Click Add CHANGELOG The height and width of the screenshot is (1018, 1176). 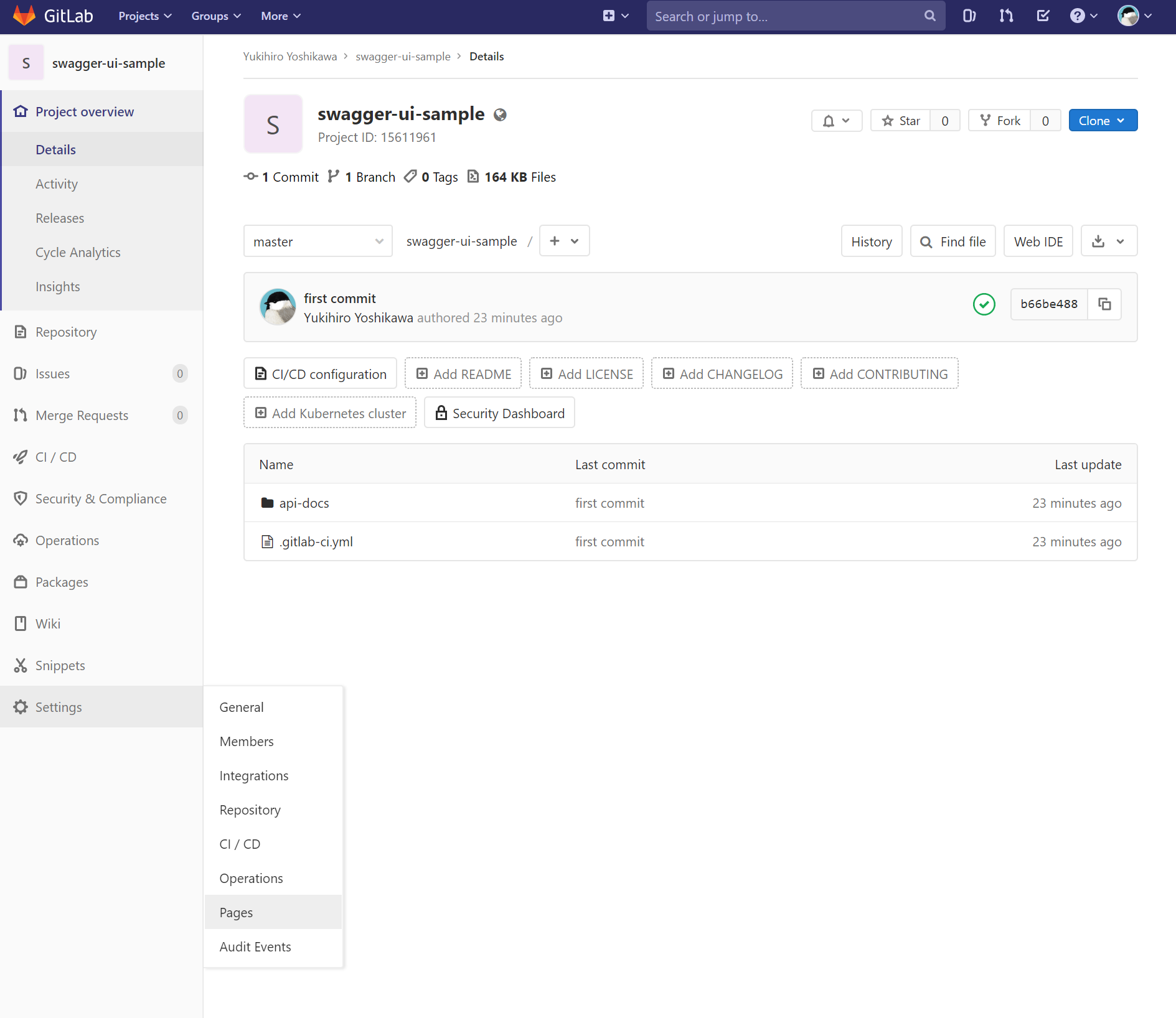tap(722, 374)
